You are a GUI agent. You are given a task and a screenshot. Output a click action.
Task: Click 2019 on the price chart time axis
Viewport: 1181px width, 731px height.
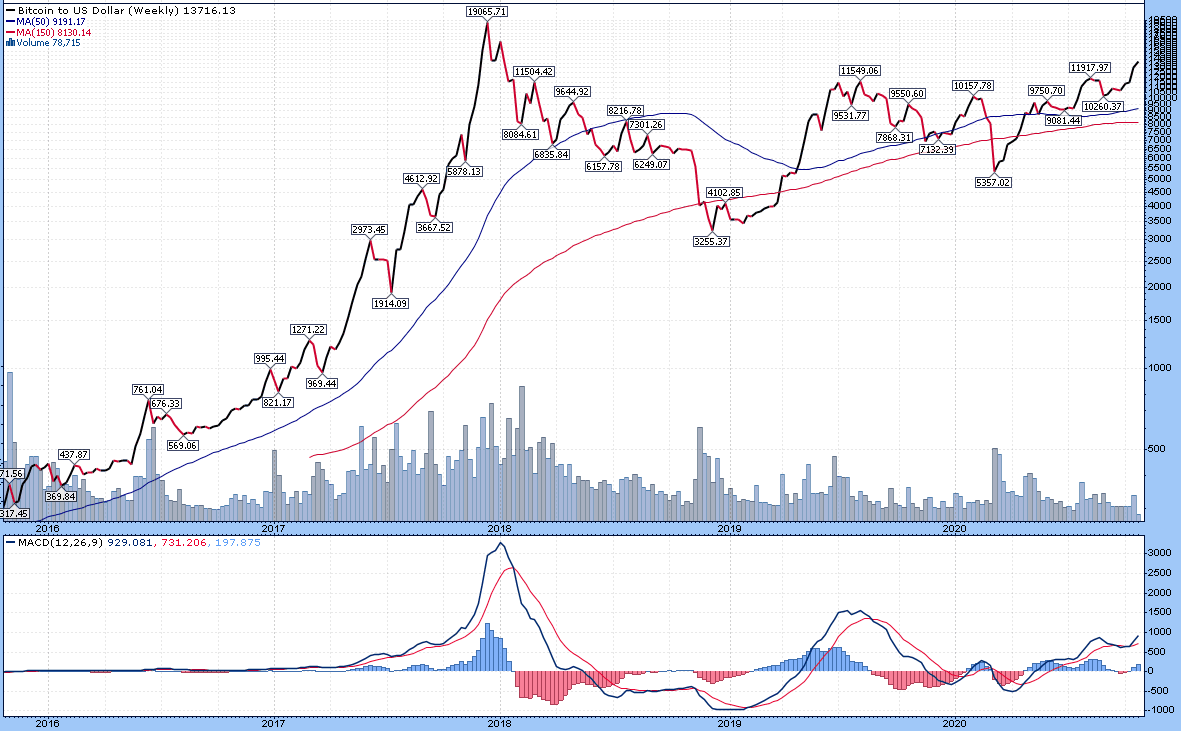730,528
